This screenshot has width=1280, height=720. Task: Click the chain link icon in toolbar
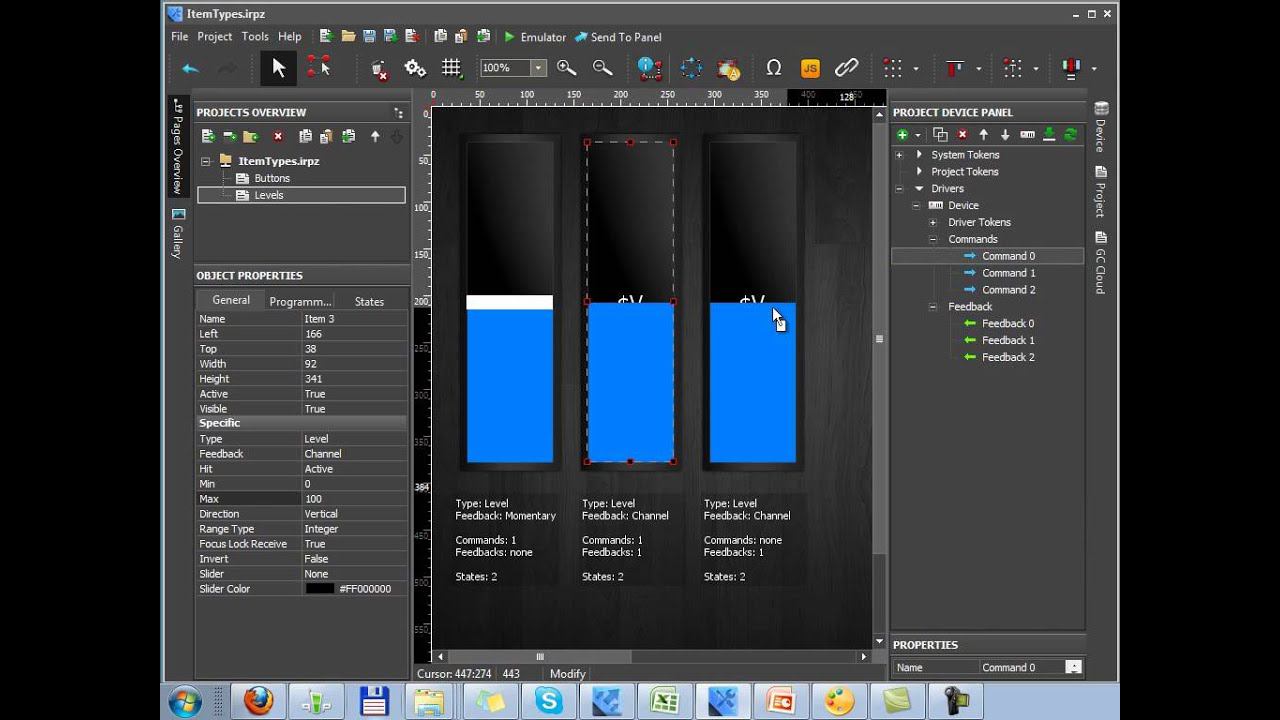click(846, 68)
